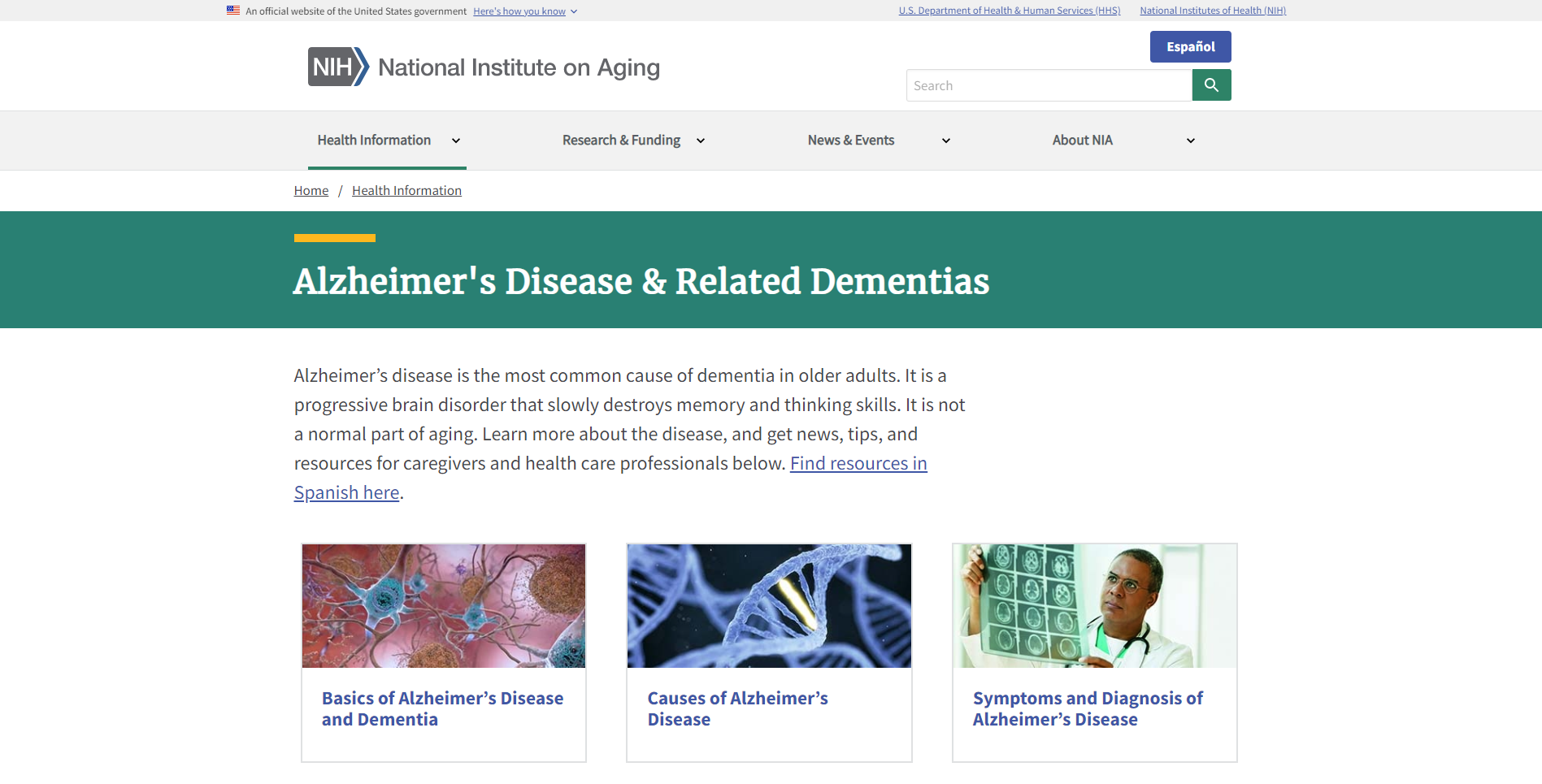Open Symptoms and Diagnosis of Alzheimer's Disease
This screenshot has width=1542, height=784.
point(1088,708)
